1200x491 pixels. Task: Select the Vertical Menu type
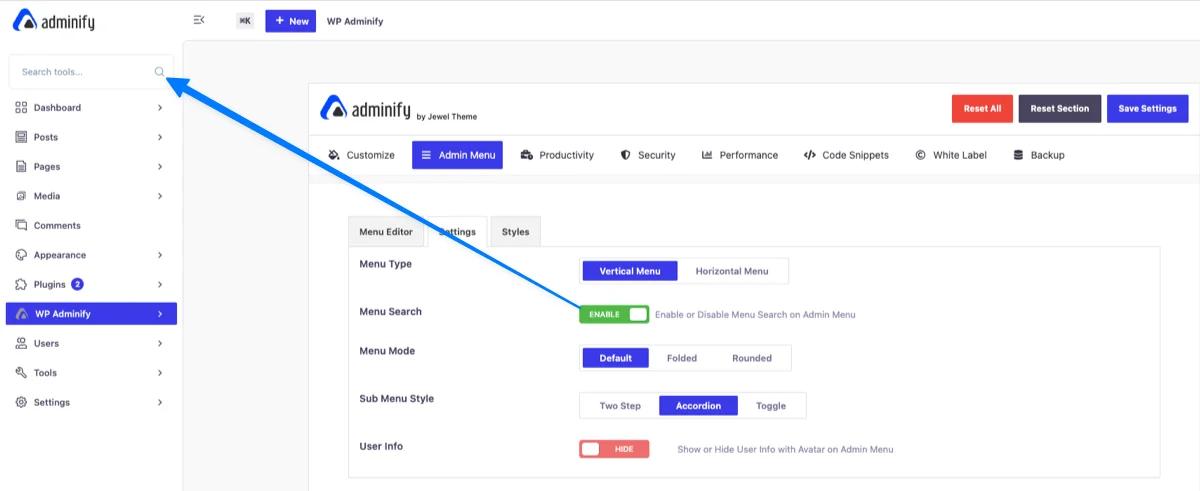click(630, 271)
